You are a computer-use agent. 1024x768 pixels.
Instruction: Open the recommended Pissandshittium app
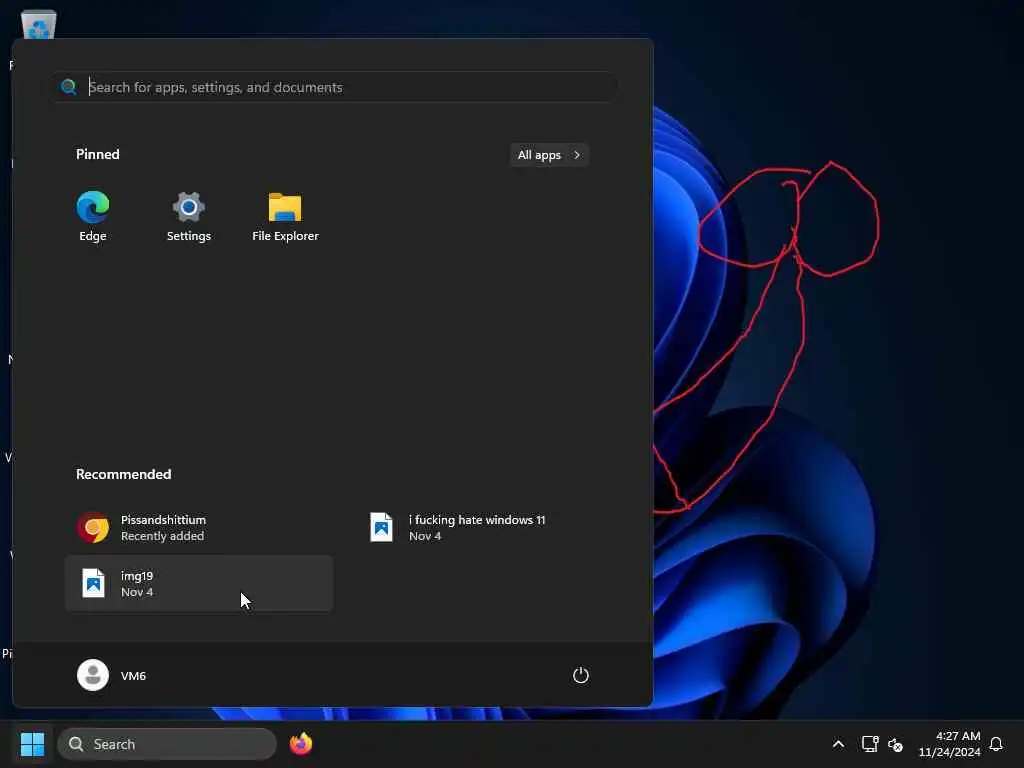click(x=199, y=528)
